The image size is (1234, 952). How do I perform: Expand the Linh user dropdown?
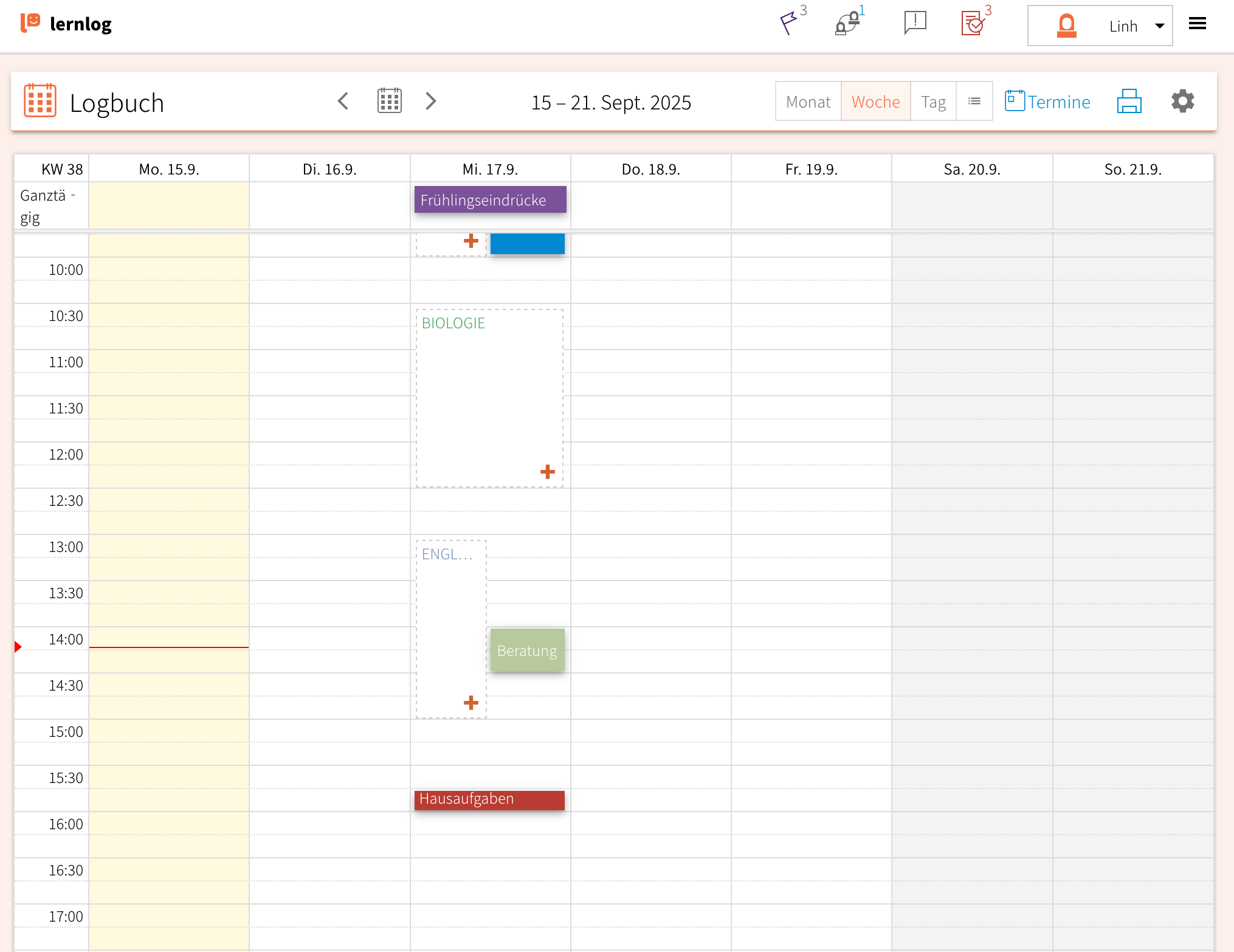point(1159,26)
